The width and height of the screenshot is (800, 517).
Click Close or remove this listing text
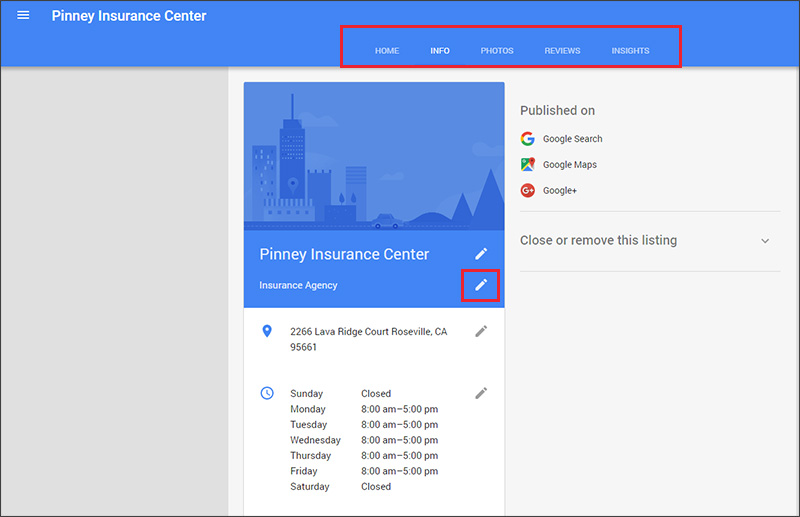[x=598, y=240]
